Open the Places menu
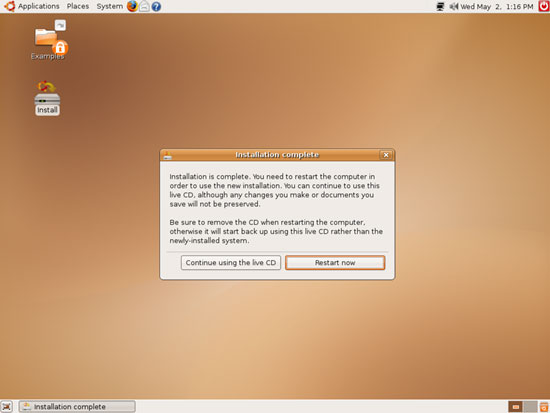Image resolution: width=550 pixels, height=413 pixels. pos(78,6)
